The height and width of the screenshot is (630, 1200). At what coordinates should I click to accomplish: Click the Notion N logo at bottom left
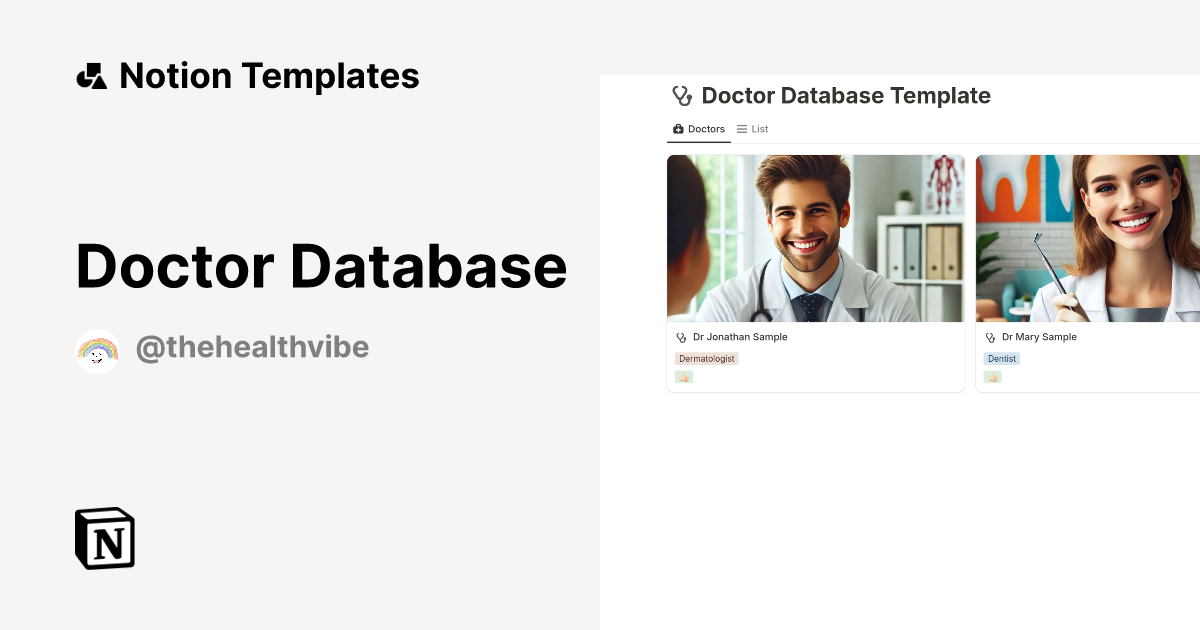click(104, 538)
